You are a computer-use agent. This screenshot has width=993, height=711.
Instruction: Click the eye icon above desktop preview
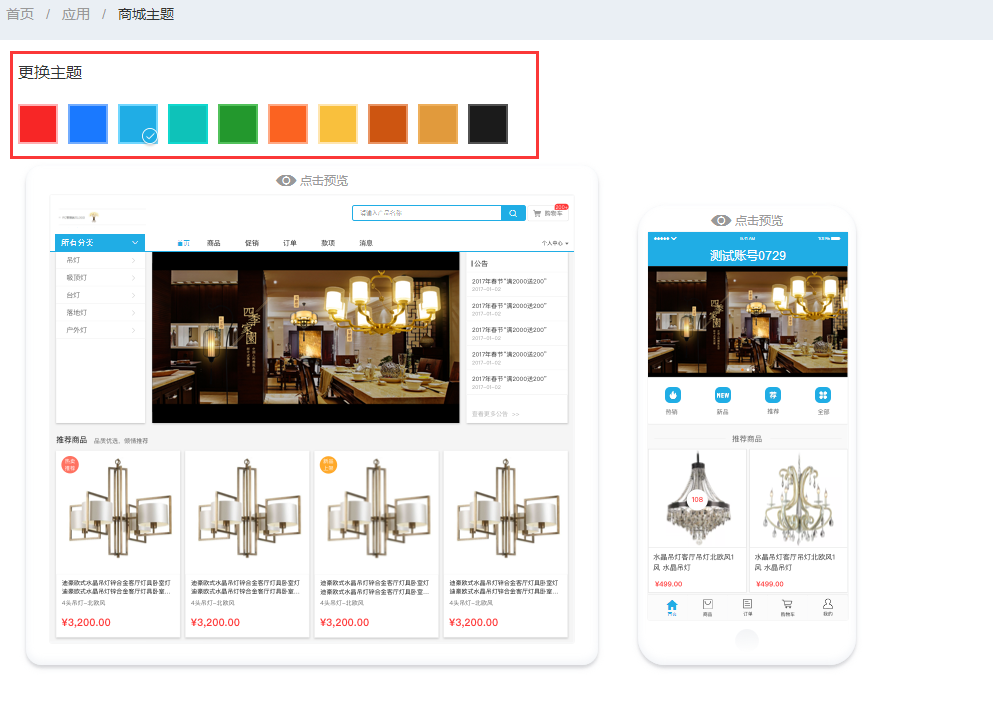pos(286,180)
